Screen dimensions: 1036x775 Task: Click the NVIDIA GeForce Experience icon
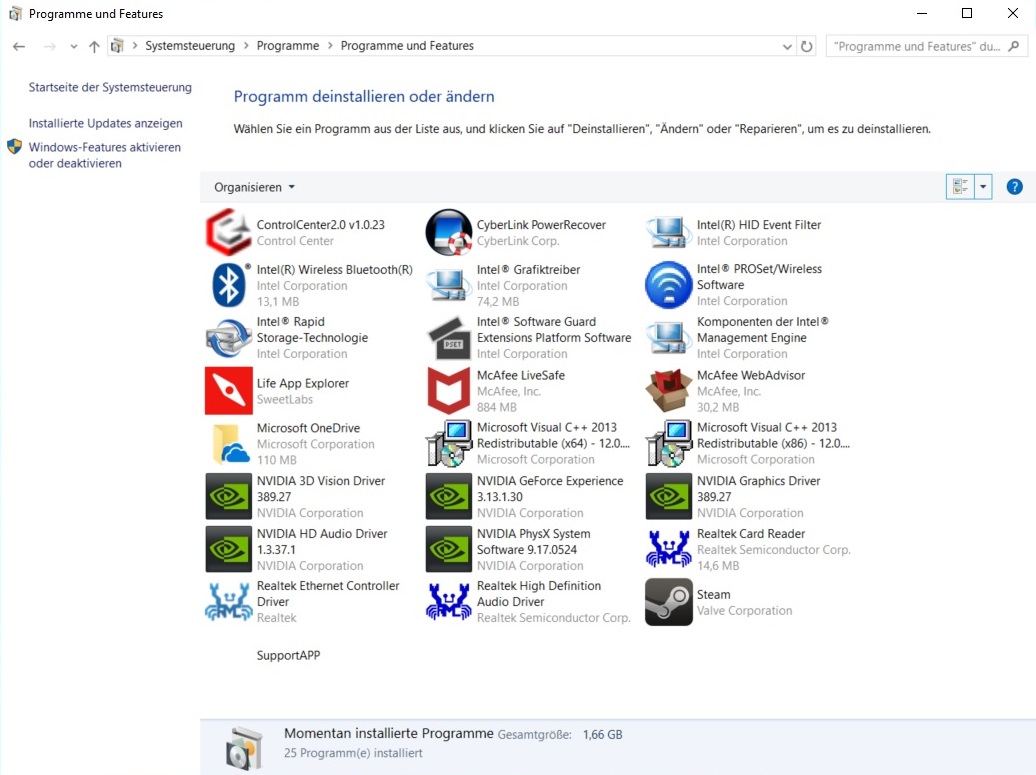tap(449, 496)
